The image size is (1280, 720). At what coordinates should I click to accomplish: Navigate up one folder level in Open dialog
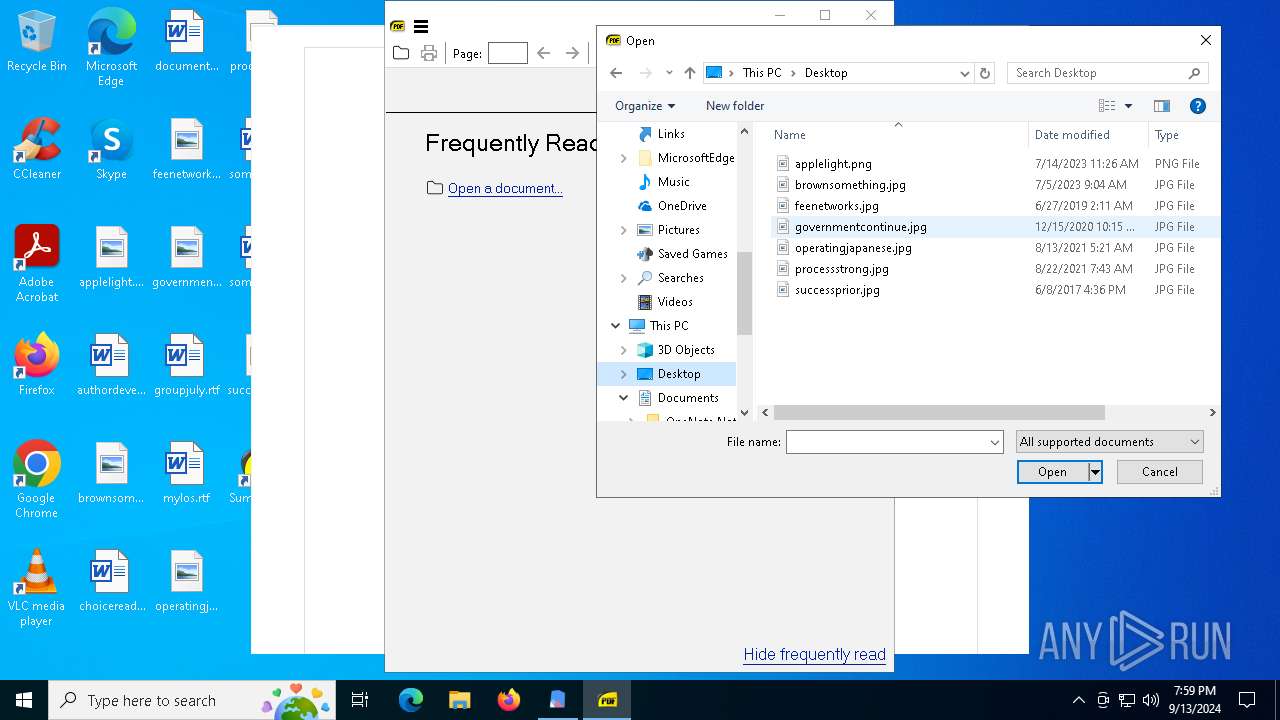tap(690, 73)
